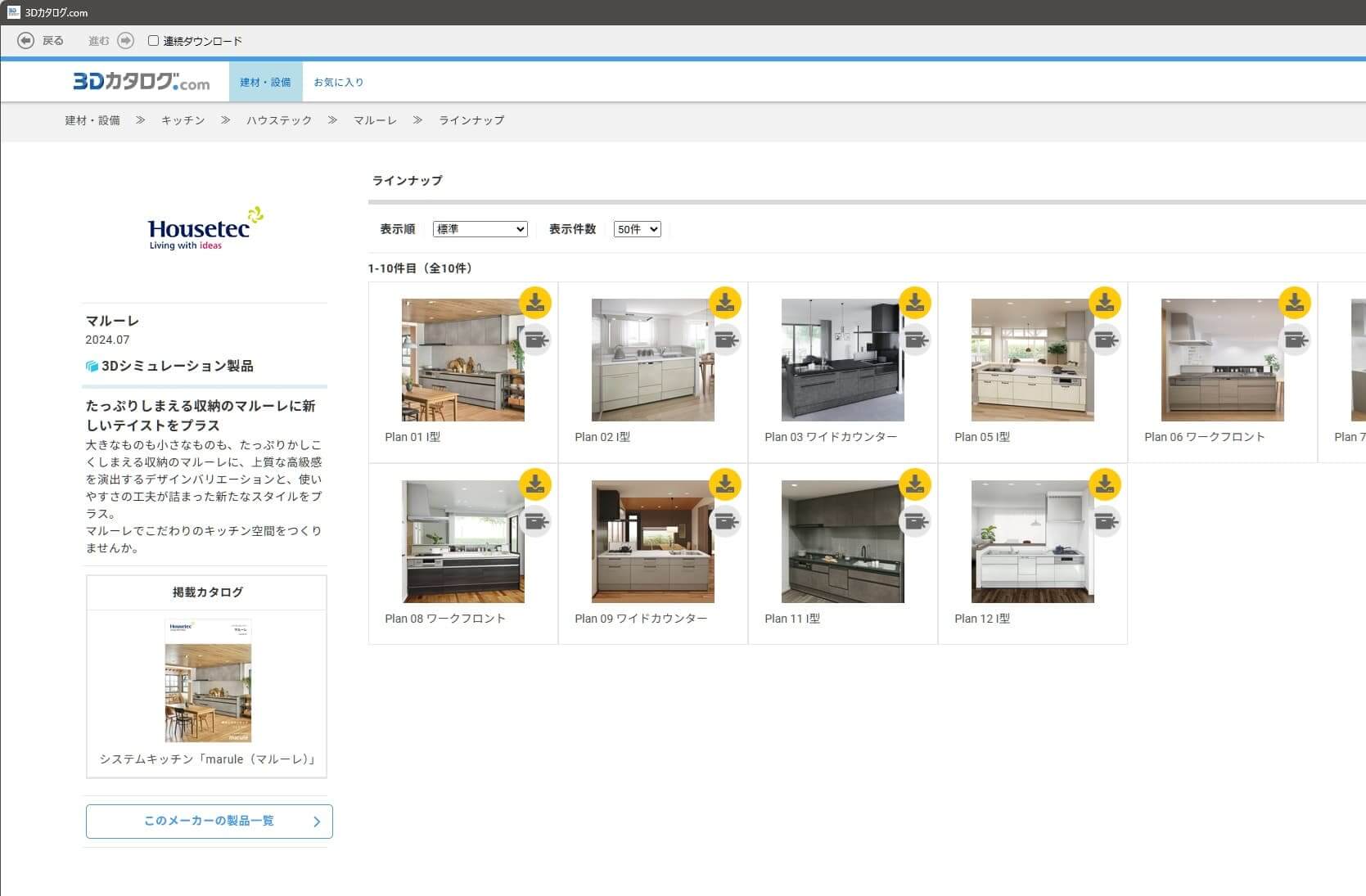Screen dimensions: 1366x896
Task: Click the back arrow (戻る) icon
Action: coord(26,41)
